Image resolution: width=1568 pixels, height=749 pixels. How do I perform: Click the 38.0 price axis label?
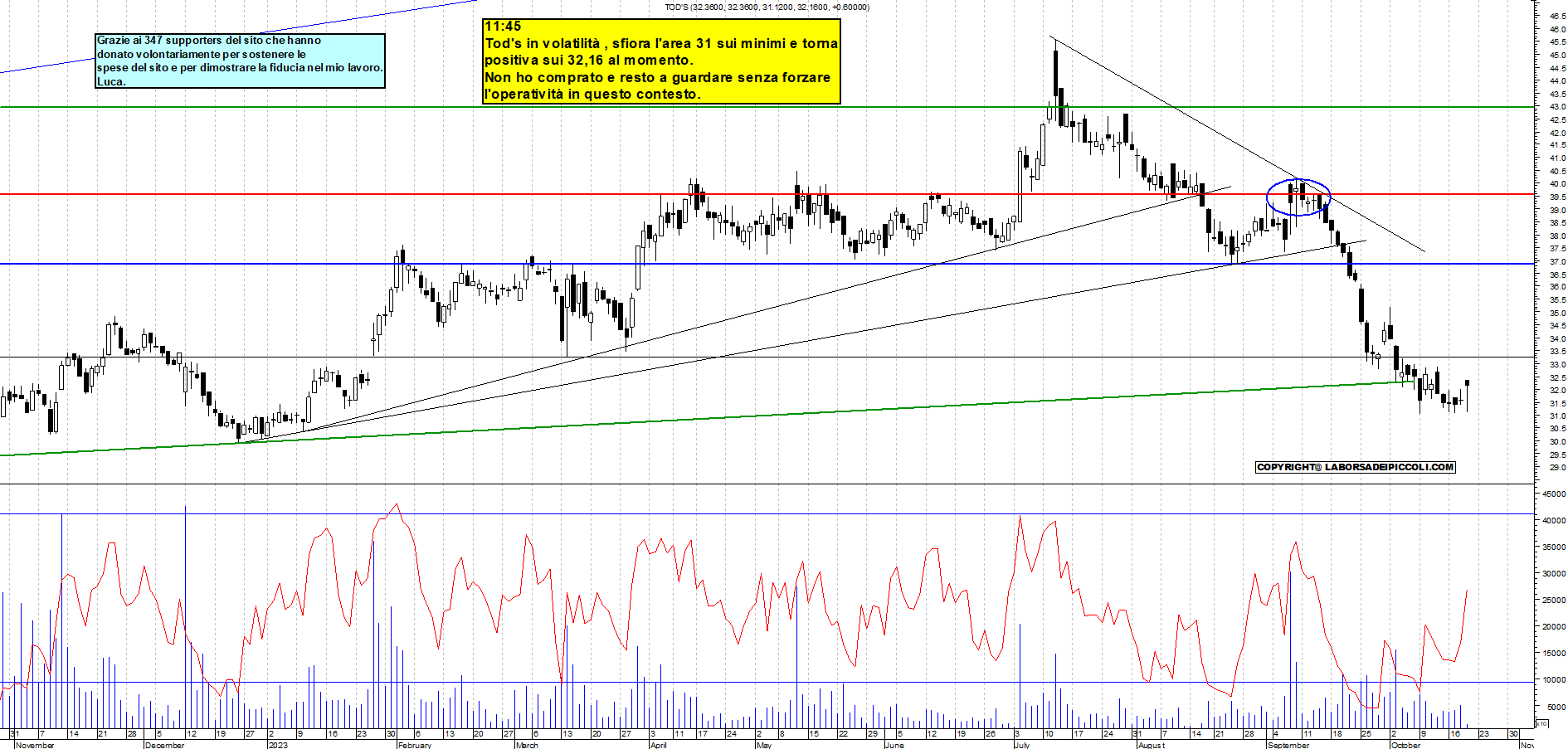tap(1557, 236)
